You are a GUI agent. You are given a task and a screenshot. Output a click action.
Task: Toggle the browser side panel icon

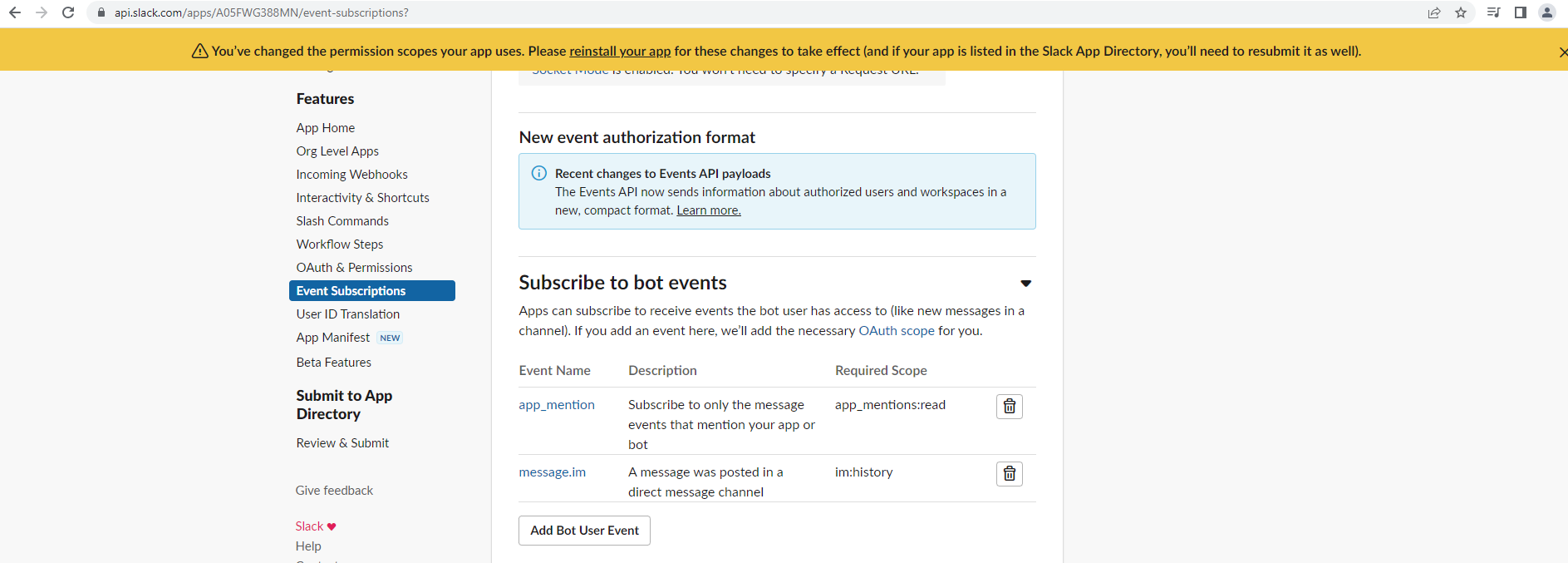click(x=1520, y=12)
